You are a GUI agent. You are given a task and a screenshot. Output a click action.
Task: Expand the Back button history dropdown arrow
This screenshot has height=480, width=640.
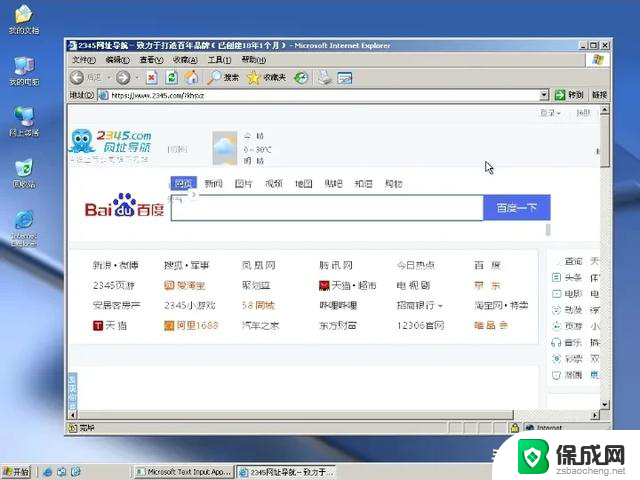tap(109, 77)
